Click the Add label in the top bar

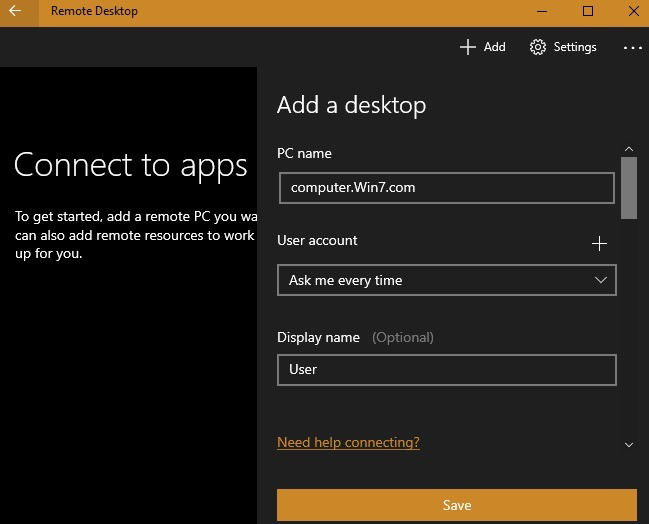point(495,47)
